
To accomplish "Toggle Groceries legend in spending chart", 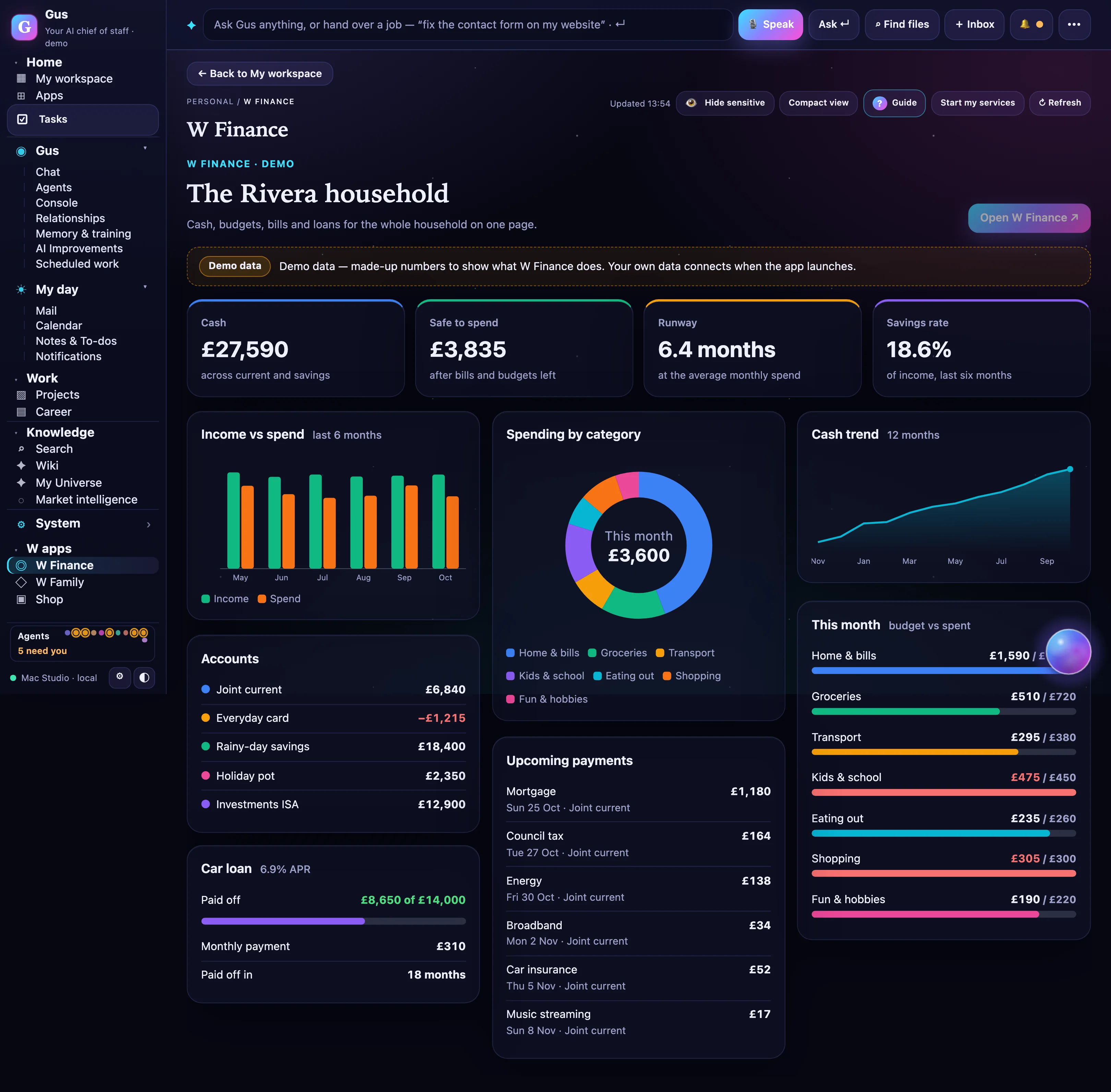I will click(x=618, y=653).
